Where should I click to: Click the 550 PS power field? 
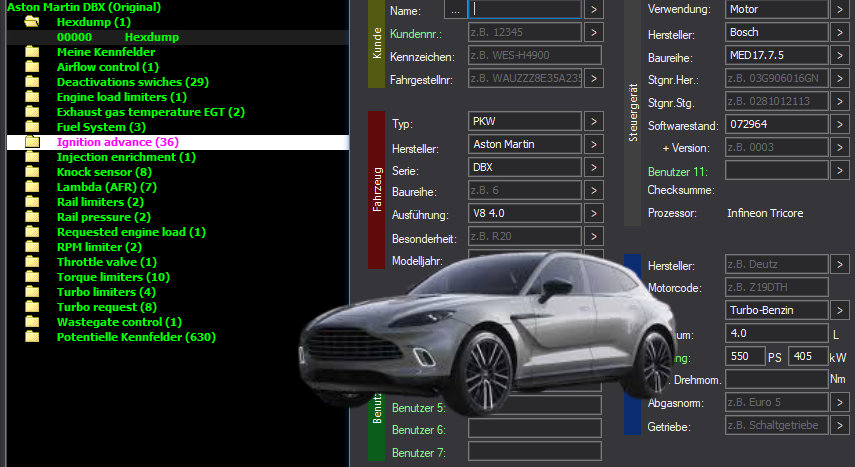(x=745, y=356)
